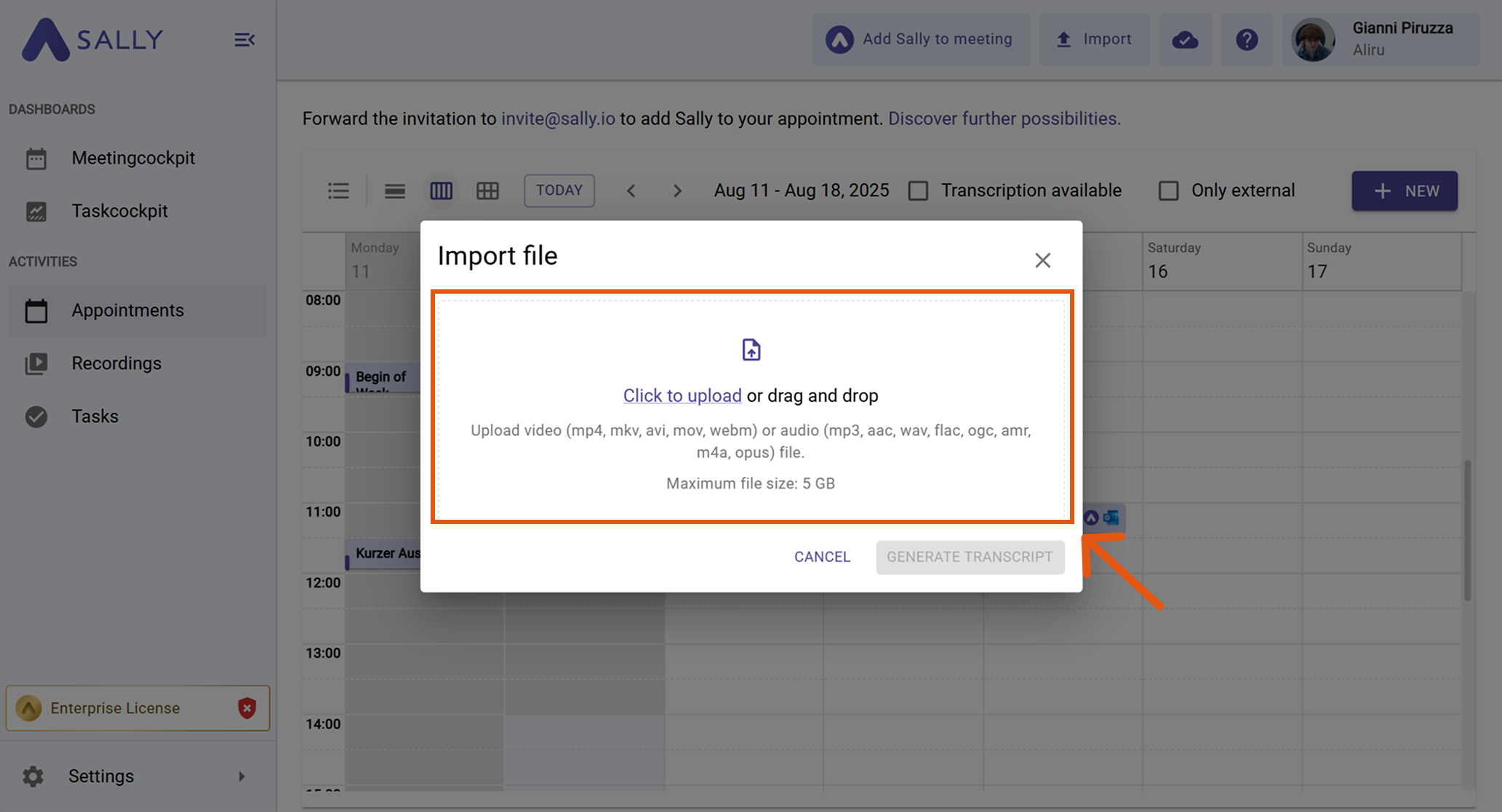Click CANCEL in import dialog

[822, 557]
